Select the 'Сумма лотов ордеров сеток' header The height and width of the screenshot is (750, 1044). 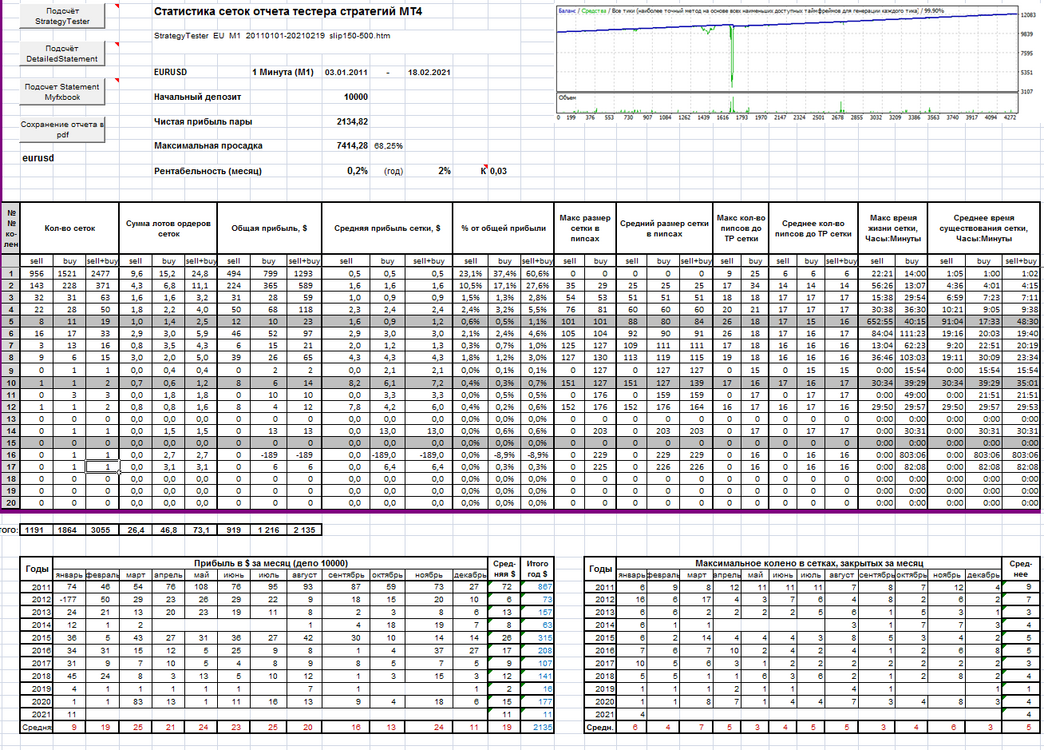click(168, 228)
